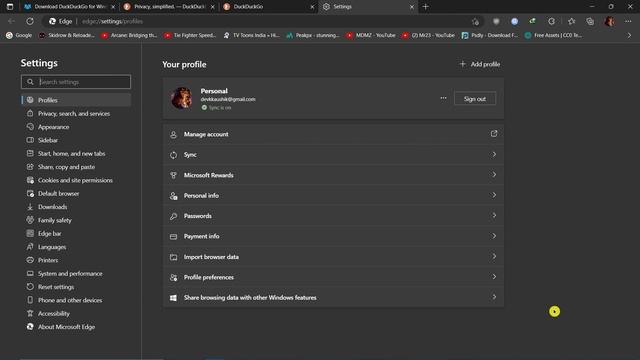Open System and performance settings
This screenshot has width=640, height=360.
(76, 273)
